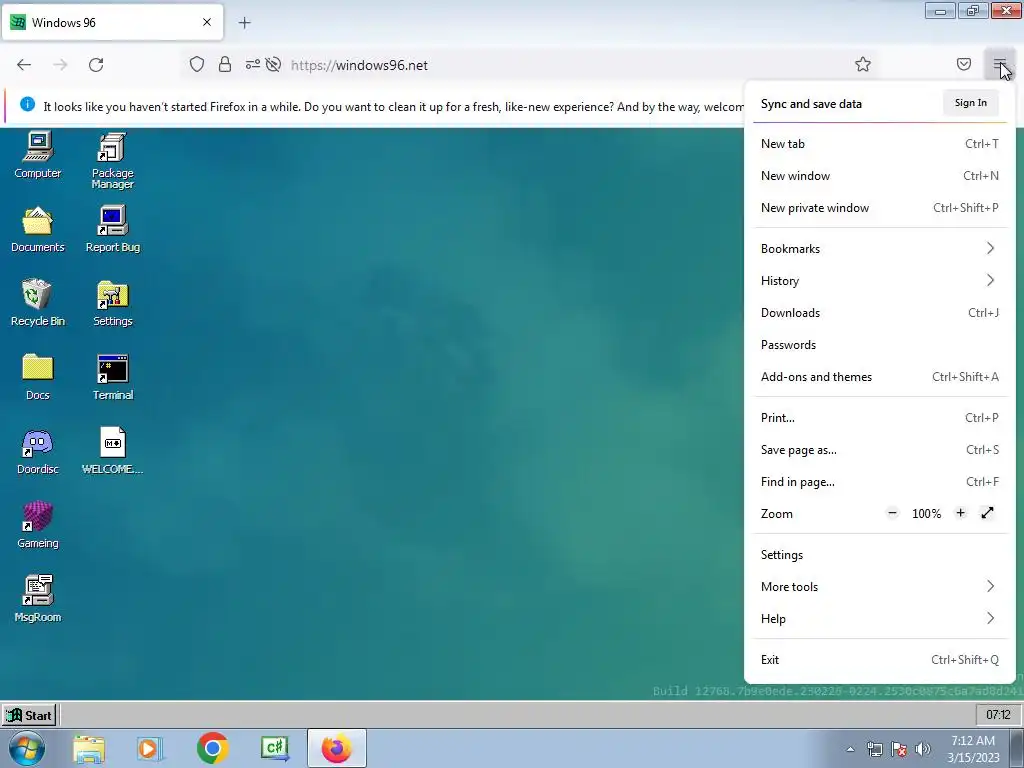Expand the Bookmarks submenu
1024x768 pixels.
click(880, 249)
